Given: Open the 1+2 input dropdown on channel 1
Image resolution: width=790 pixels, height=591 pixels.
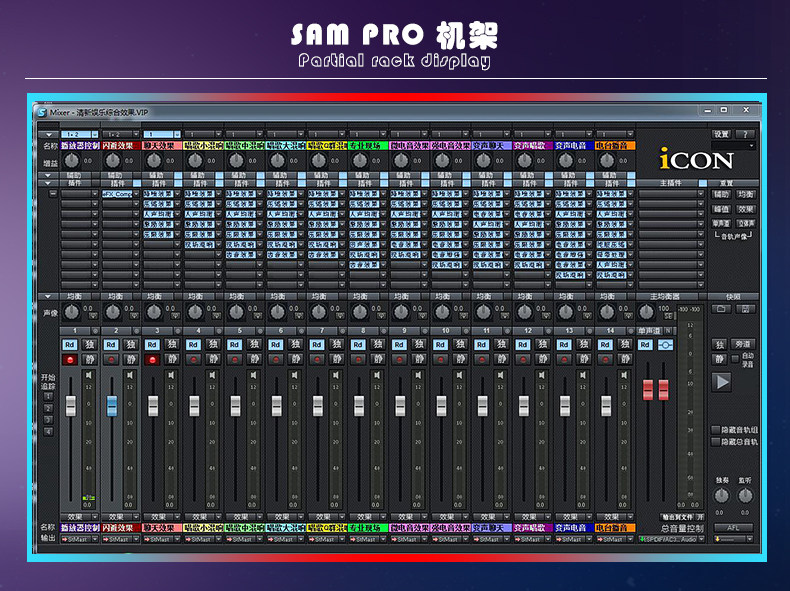Looking at the screenshot, I should coord(95,135).
